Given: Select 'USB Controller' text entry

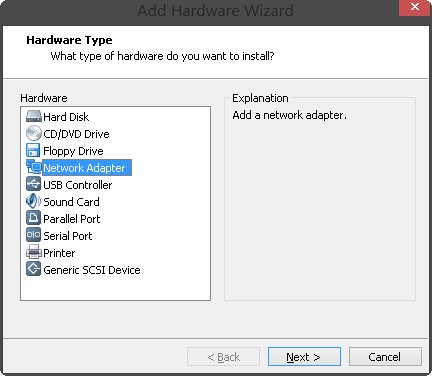Looking at the screenshot, I should point(78,185).
